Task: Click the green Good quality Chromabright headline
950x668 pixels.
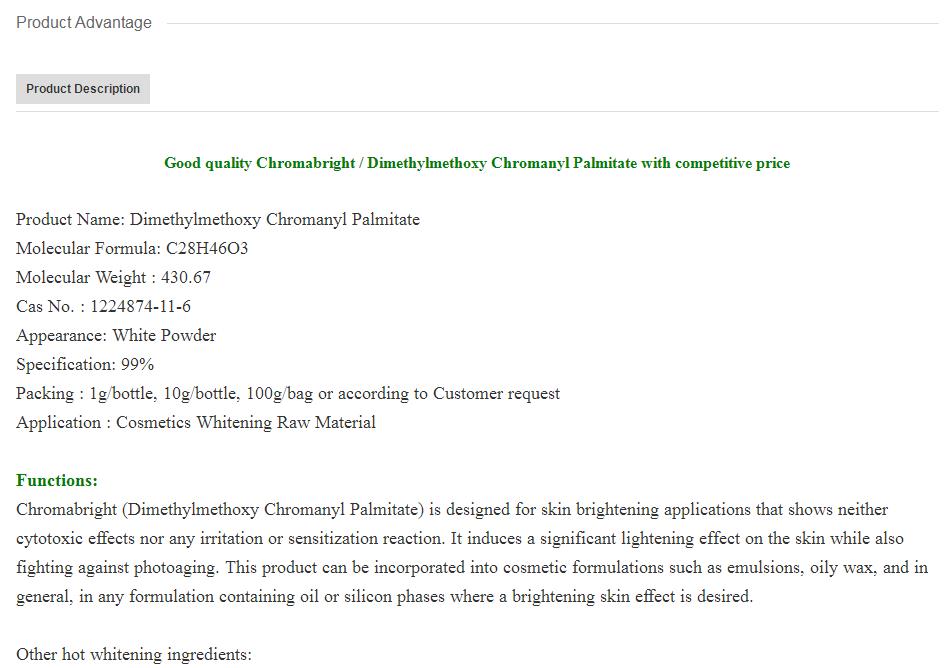Action: pyautogui.click(x=476, y=163)
